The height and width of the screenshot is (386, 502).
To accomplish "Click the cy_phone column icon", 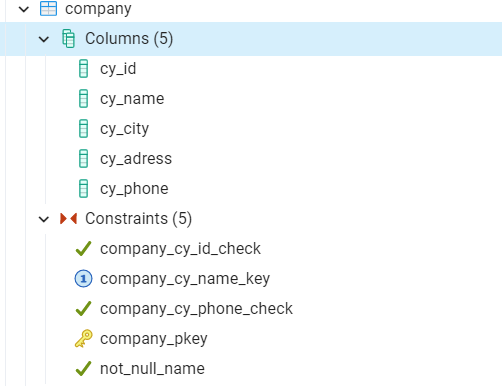I will coord(83,189).
